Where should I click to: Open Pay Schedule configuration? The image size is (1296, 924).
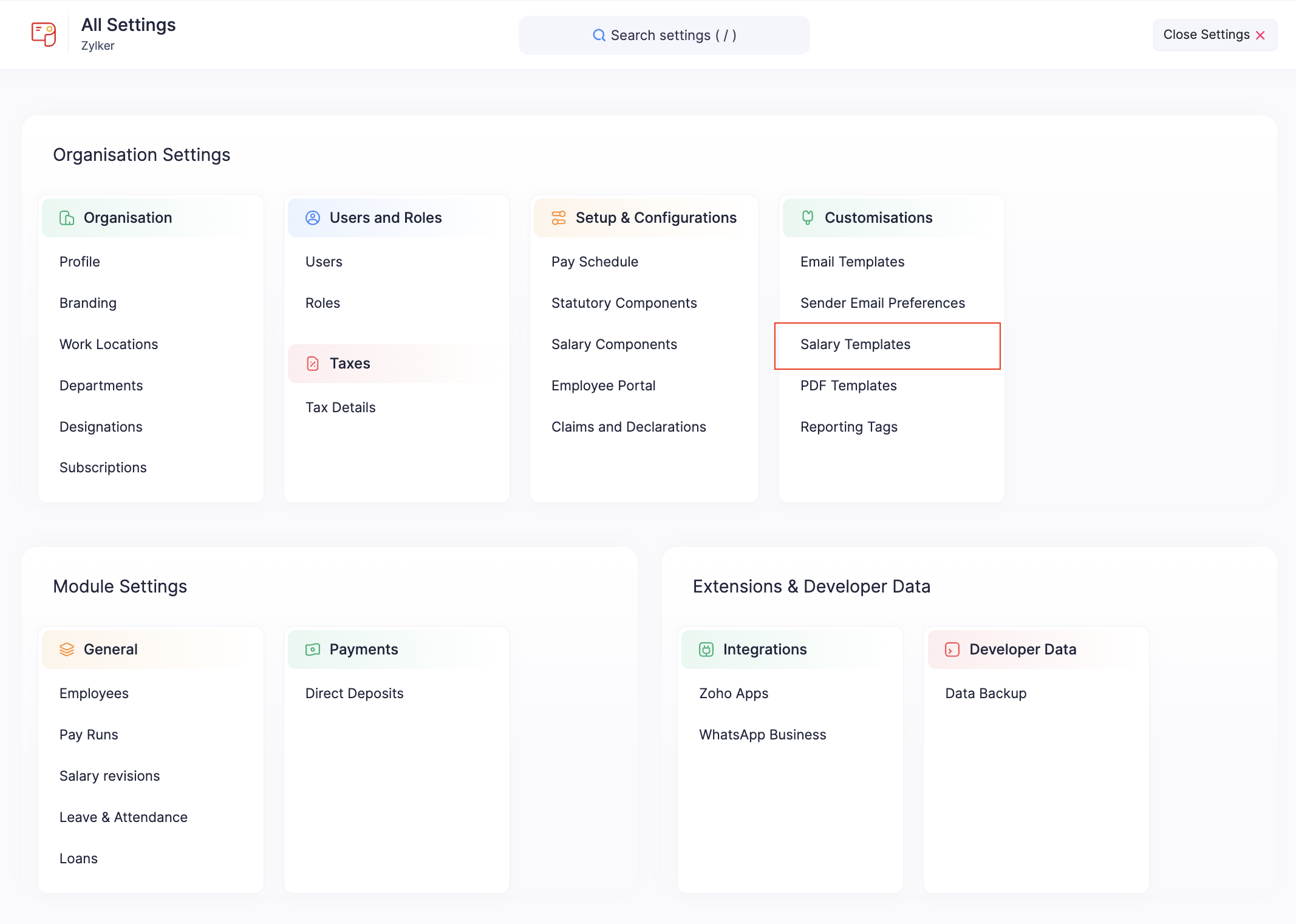click(x=595, y=262)
